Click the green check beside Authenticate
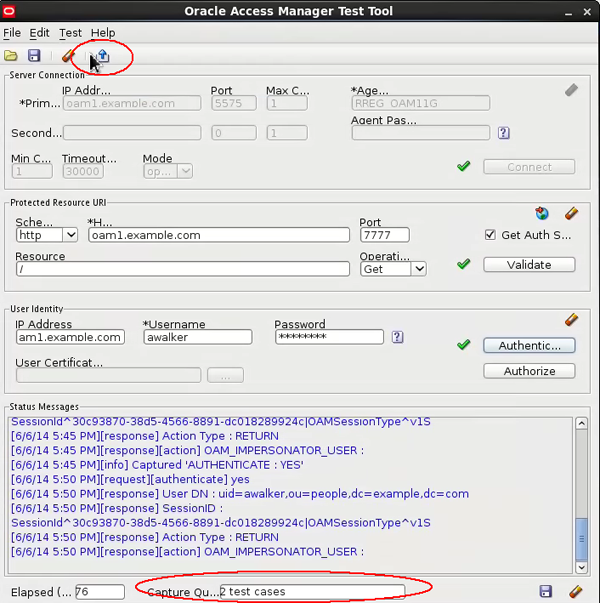The image size is (600, 603). 463,345
